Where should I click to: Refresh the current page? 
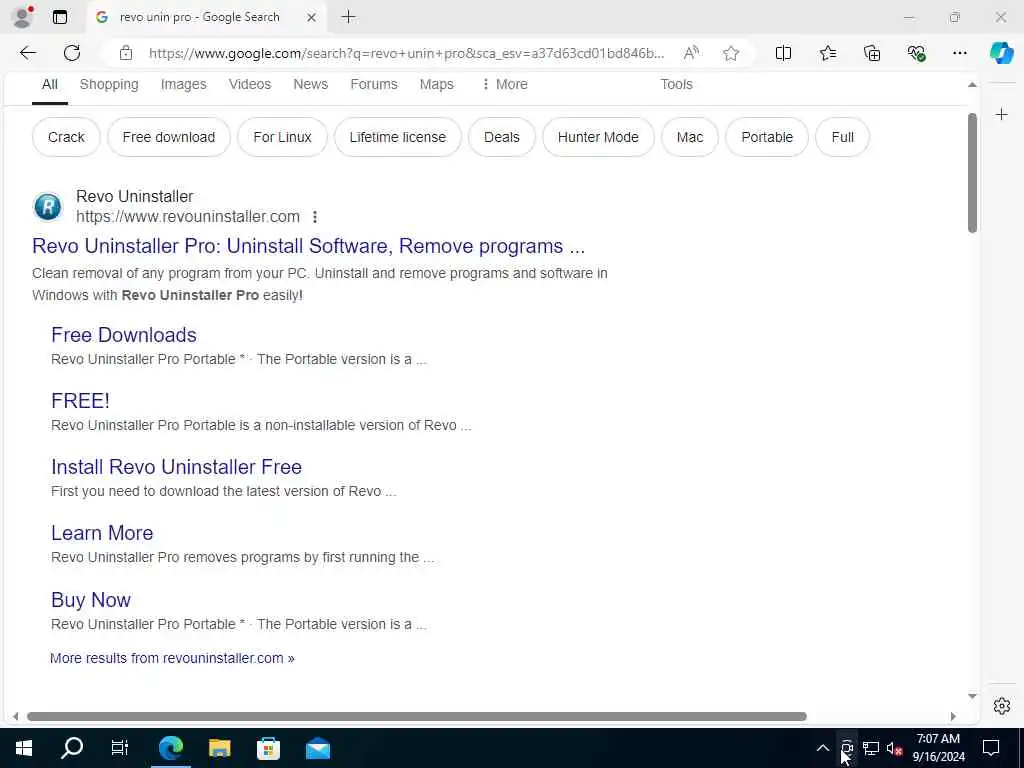point(72,53)
